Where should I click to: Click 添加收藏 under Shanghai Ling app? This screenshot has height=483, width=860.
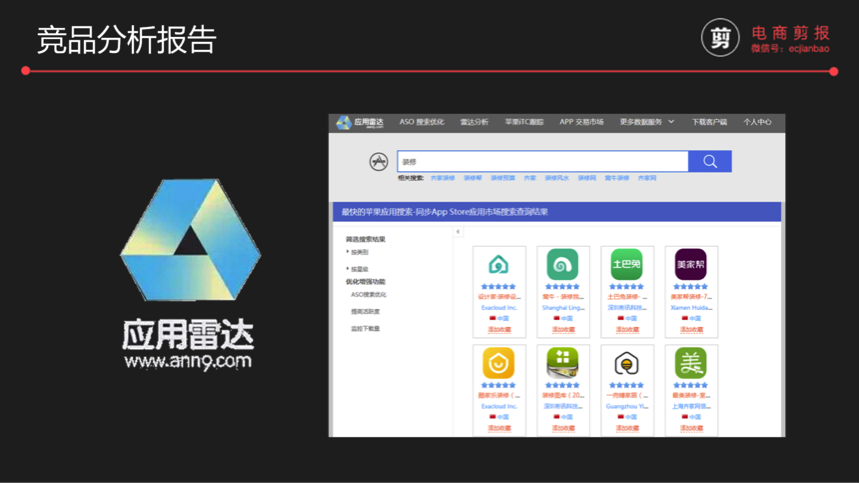563,329
